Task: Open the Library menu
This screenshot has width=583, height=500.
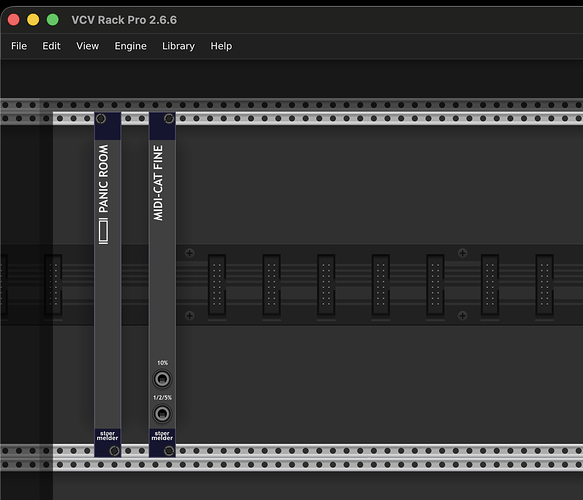Action: [178, 46]
